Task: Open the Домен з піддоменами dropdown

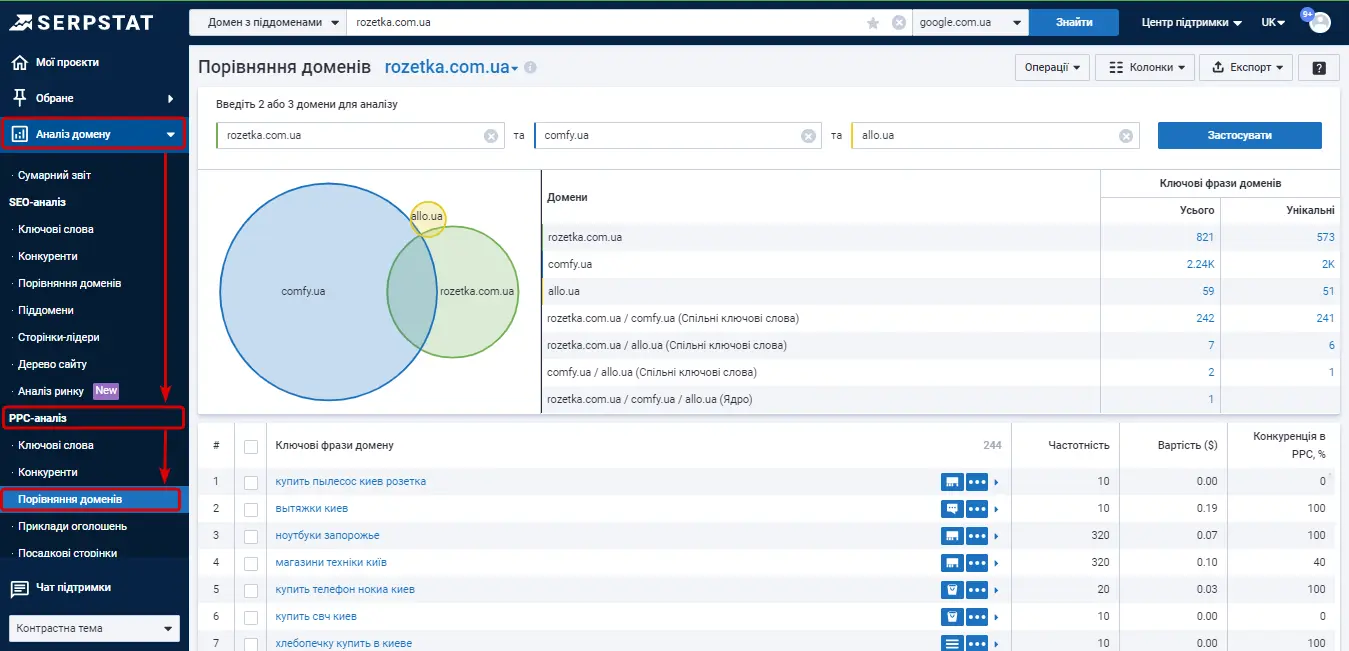Action: (x=267, y=22)
